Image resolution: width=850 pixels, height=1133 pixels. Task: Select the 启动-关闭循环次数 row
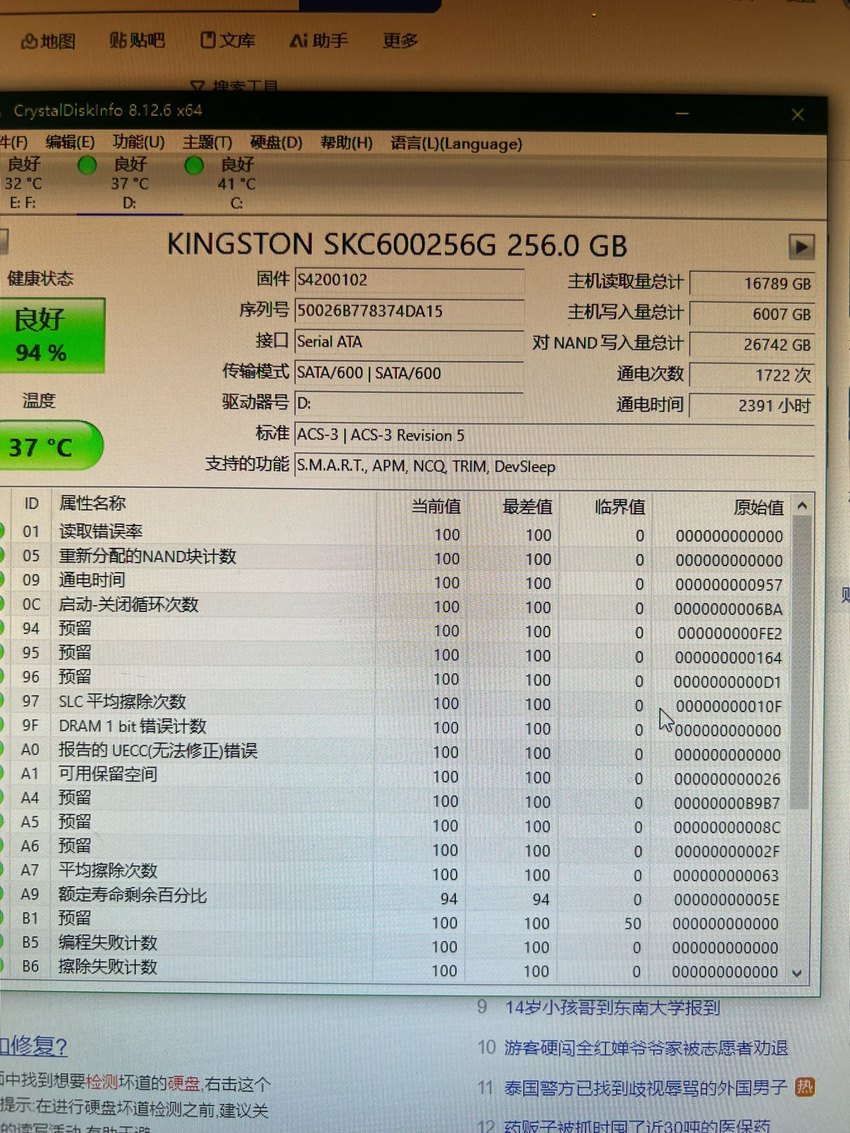point(394,606)
